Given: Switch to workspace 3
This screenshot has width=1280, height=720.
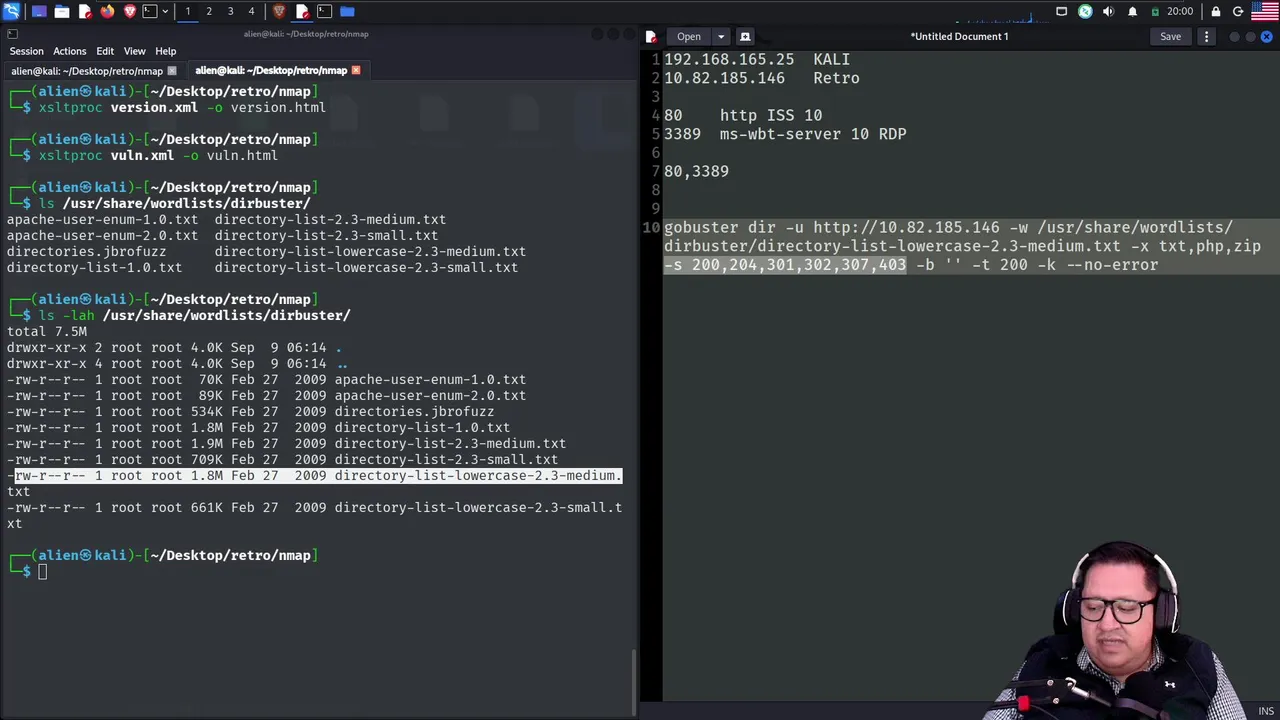Looking at the screenshot, I should [x=230, y=11].
